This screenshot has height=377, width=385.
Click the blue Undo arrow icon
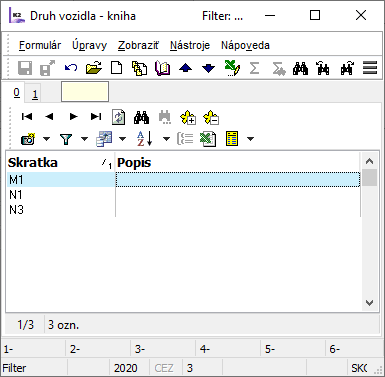pyautogui.click(x=71, y=68)
